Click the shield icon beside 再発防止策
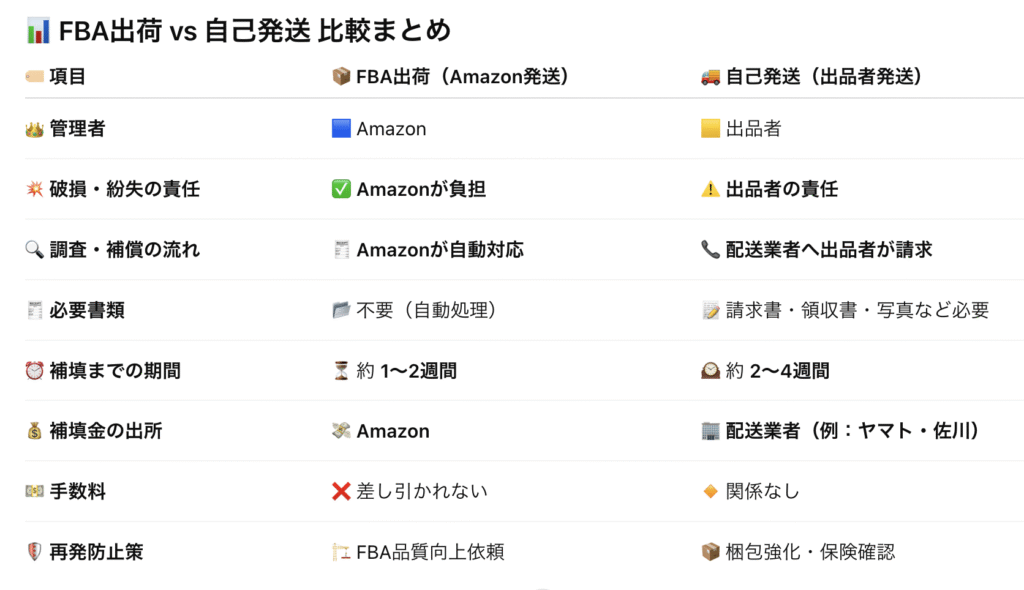This screenshot has height=590, width=1024. coord(34,552)
